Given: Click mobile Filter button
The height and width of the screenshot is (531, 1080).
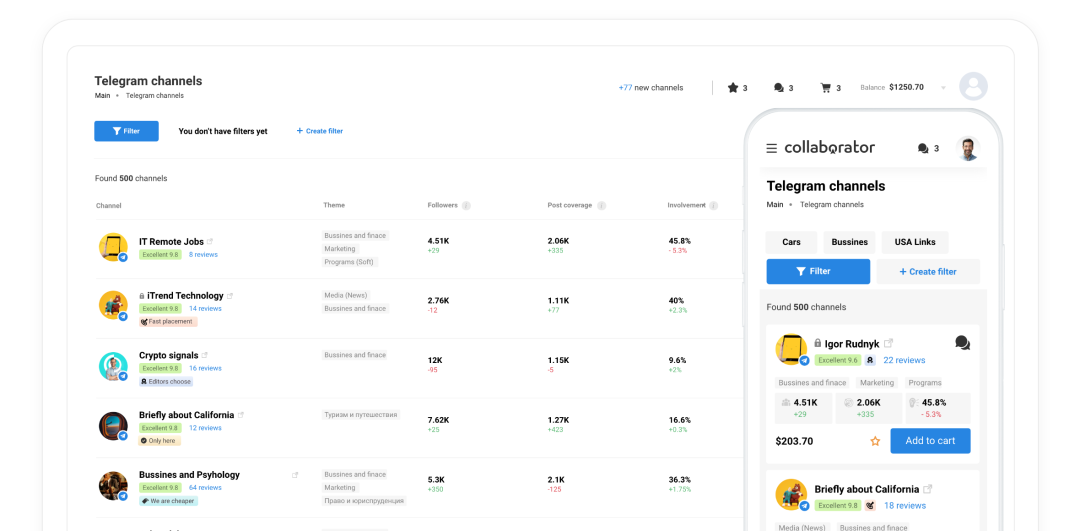Looking at the screenshot, I should click(x=818, y=271).
